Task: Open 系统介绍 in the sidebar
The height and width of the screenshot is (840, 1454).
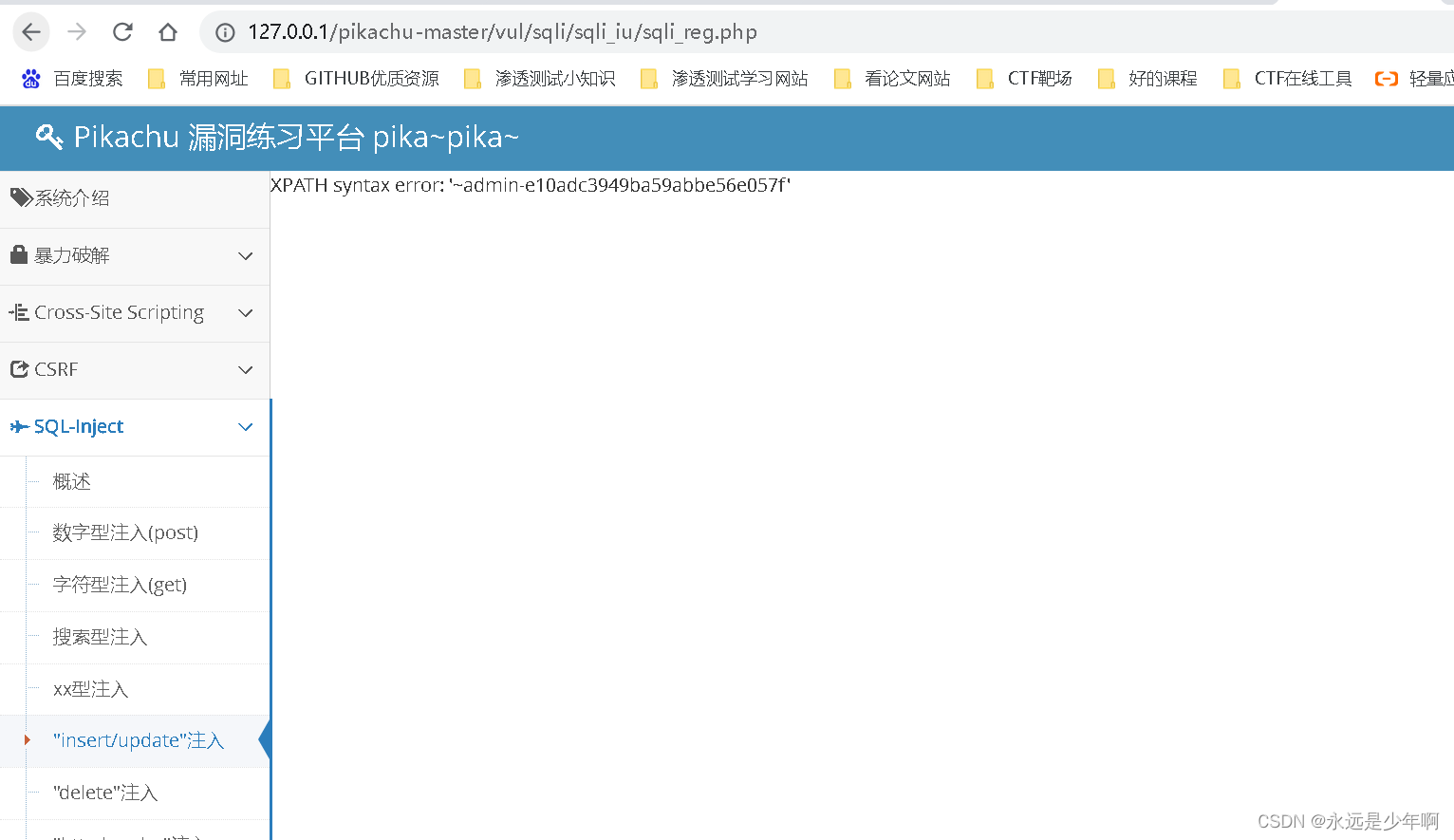Action: (x=135, y=199)
